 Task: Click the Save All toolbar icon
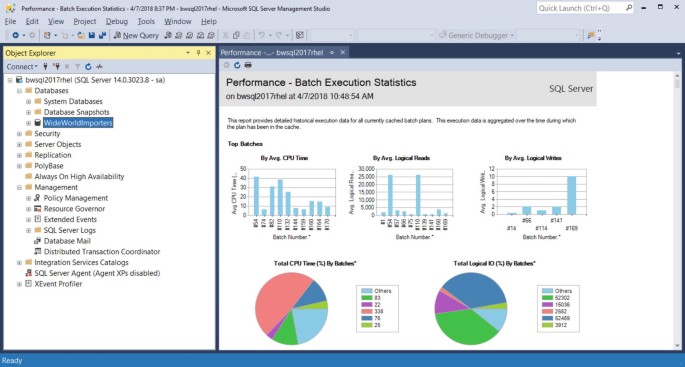(103, 35)
